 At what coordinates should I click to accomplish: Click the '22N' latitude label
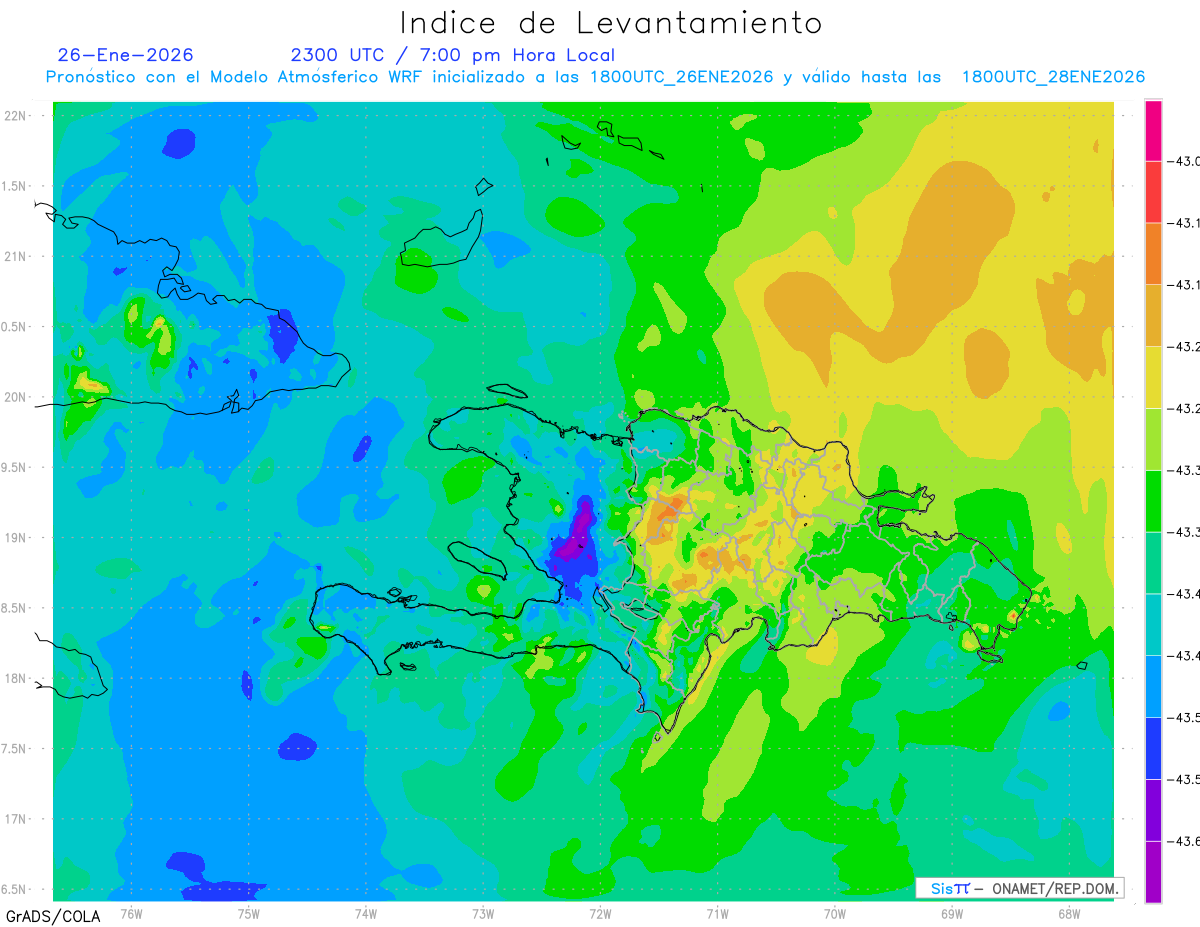pos(17,116)
